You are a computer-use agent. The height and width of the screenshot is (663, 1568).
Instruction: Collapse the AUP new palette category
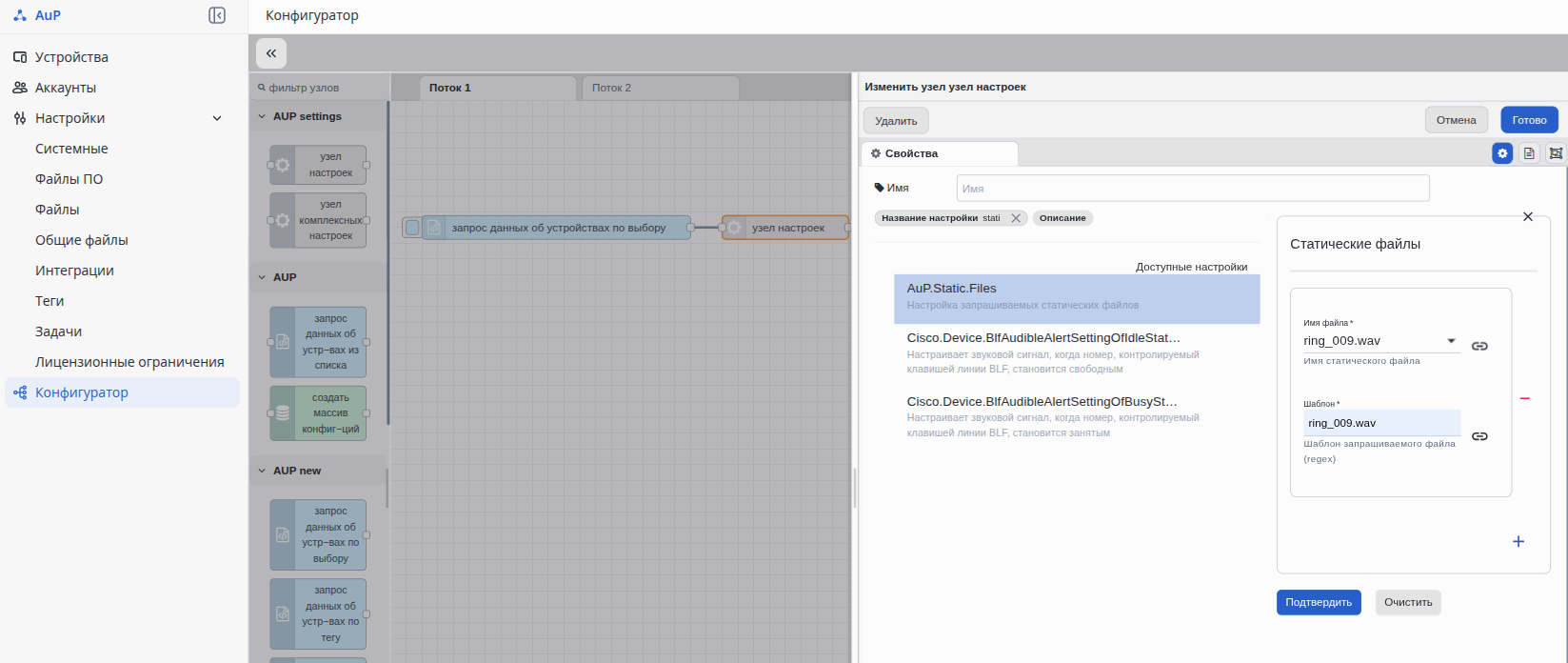point(263,471)
